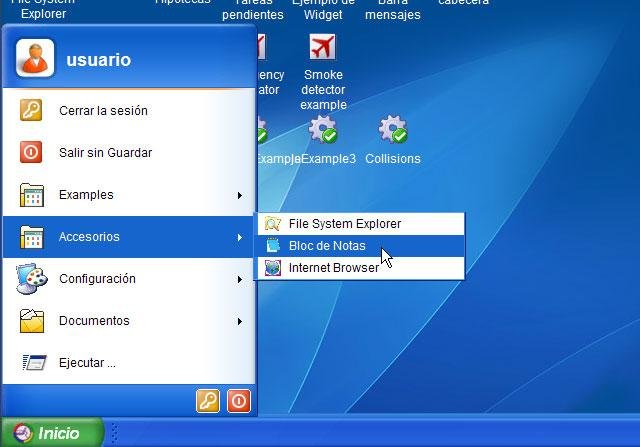Click the Configuración palette icon

pyautogui.click(x=32, y=278)
